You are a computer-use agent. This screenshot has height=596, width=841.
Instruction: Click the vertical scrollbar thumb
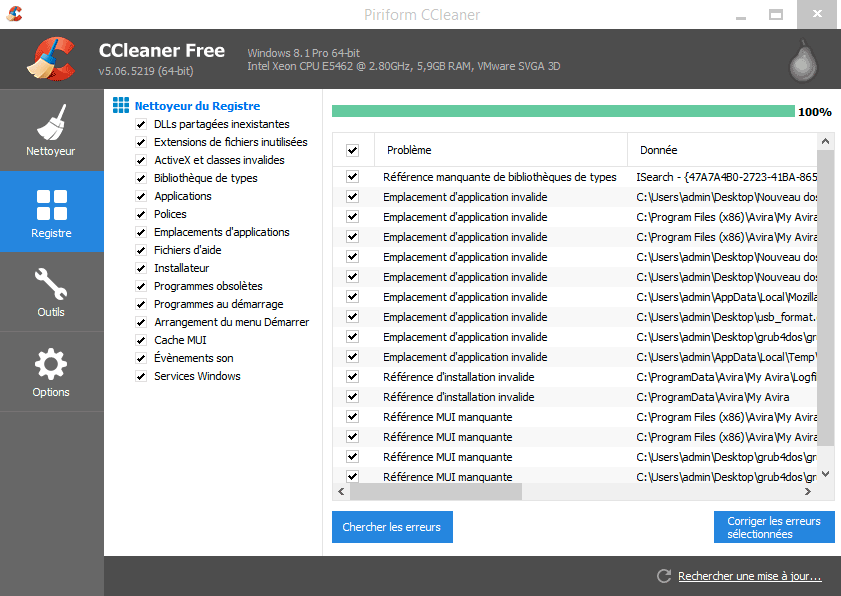point(825,298)
